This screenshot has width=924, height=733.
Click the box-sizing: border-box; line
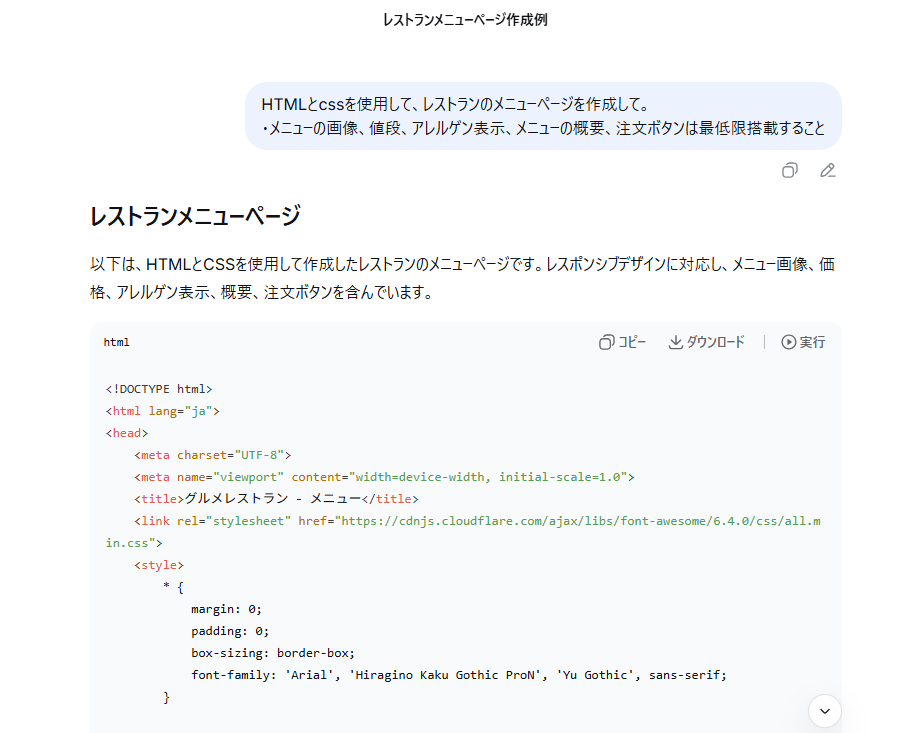pyautogui.click(x=273, y=653)
